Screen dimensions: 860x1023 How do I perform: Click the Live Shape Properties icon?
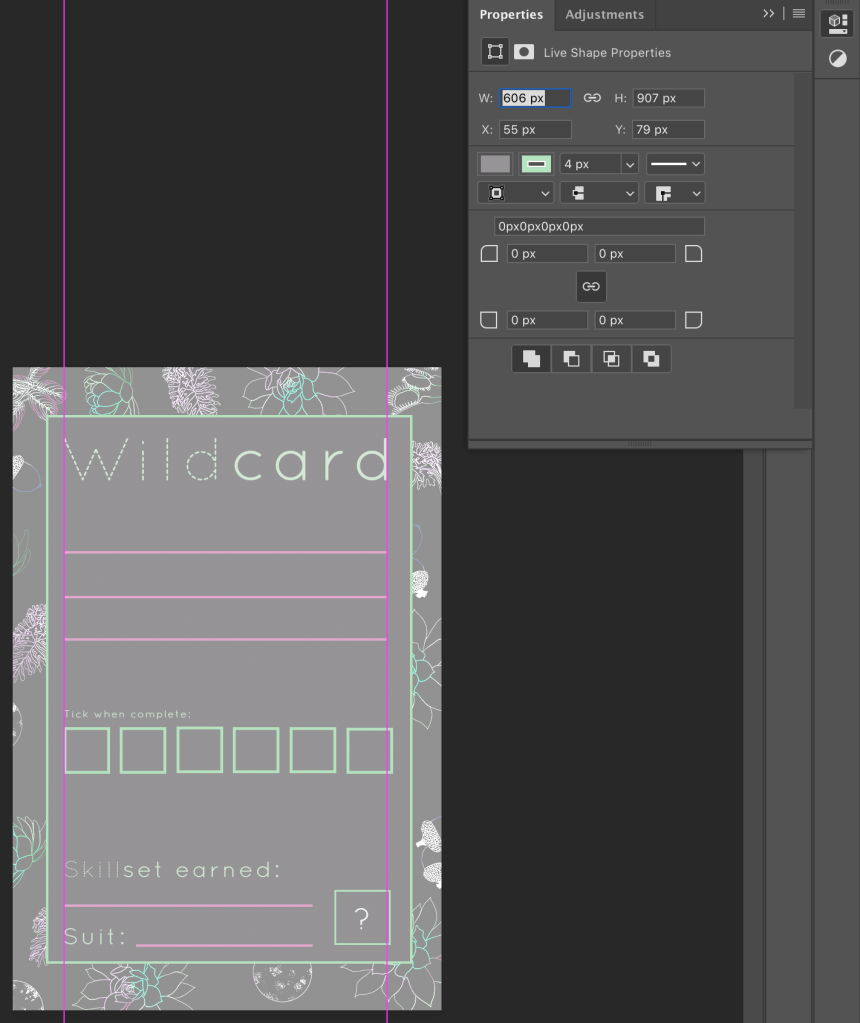tap(495, 52)
